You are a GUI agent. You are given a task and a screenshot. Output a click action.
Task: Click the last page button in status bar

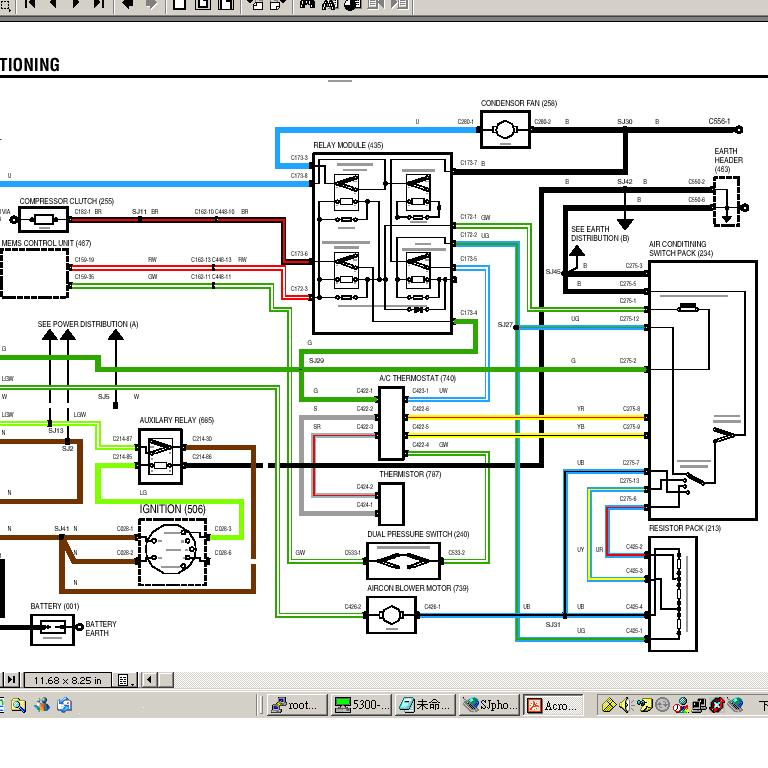click(x=12, y=680)
